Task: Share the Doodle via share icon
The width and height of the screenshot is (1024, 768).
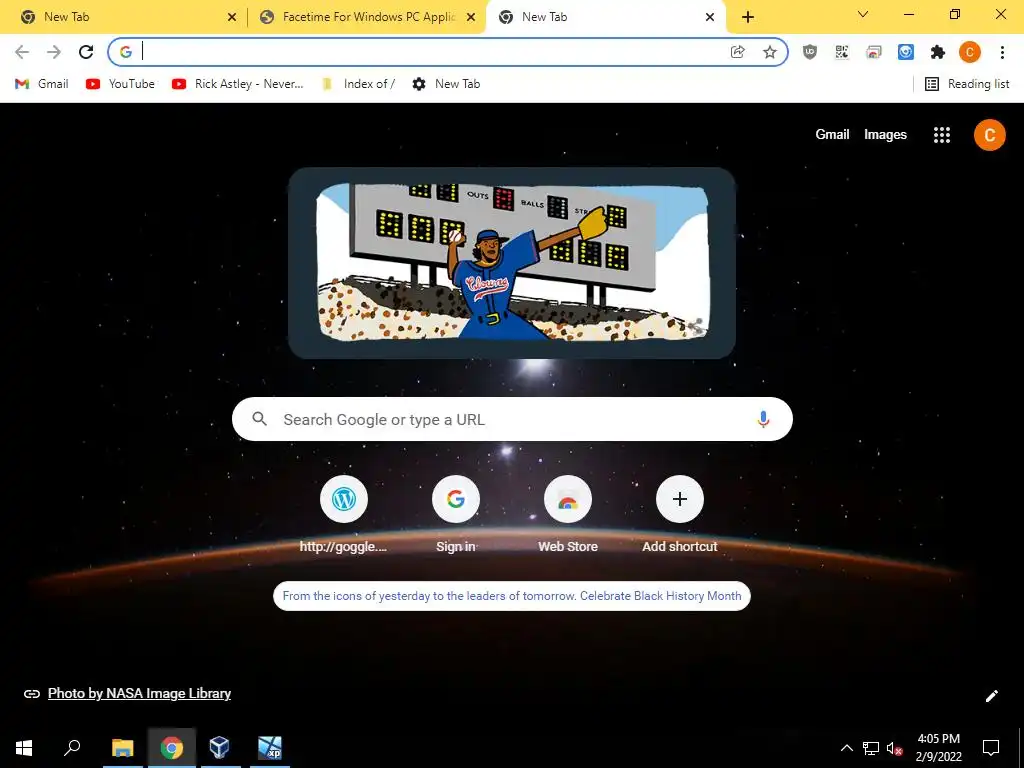Action: tap(696, 327)
